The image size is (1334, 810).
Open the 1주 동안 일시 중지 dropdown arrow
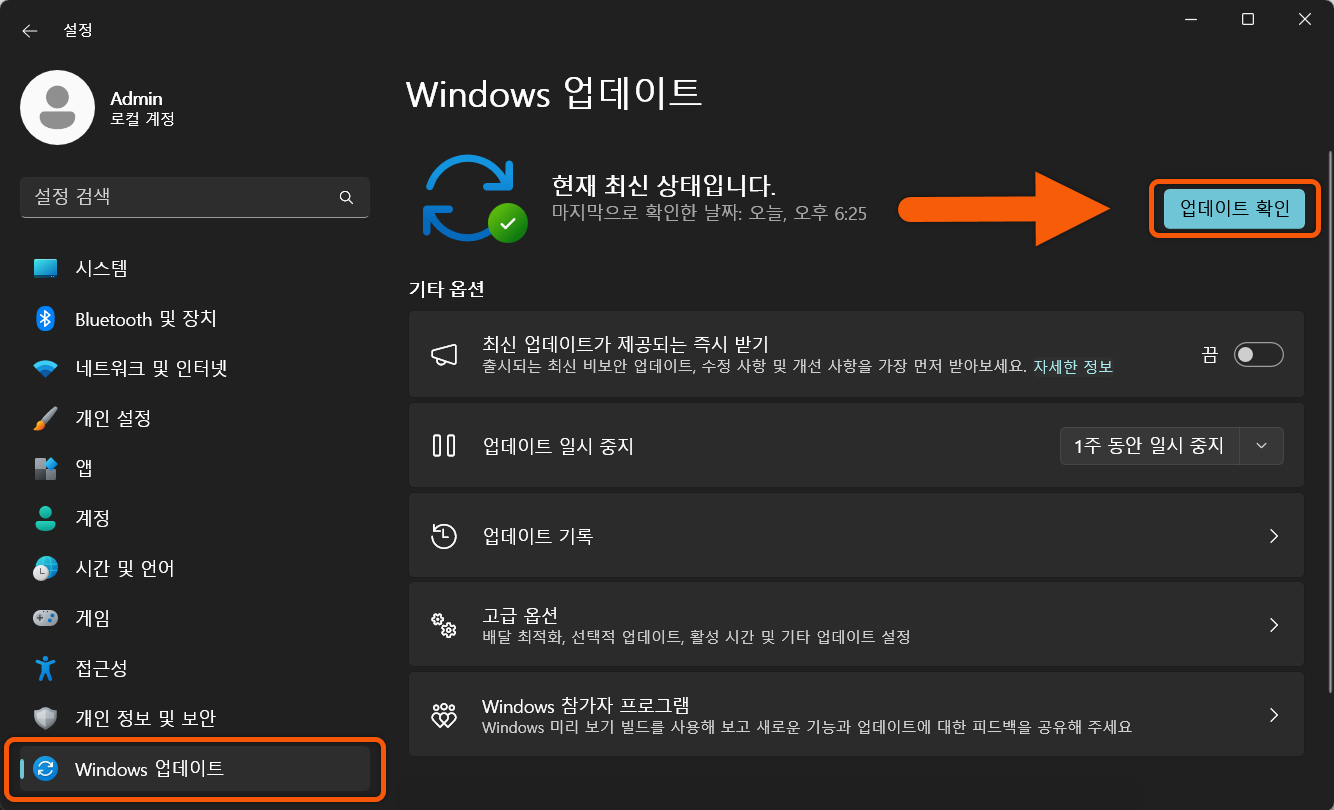pos(1261,446)
